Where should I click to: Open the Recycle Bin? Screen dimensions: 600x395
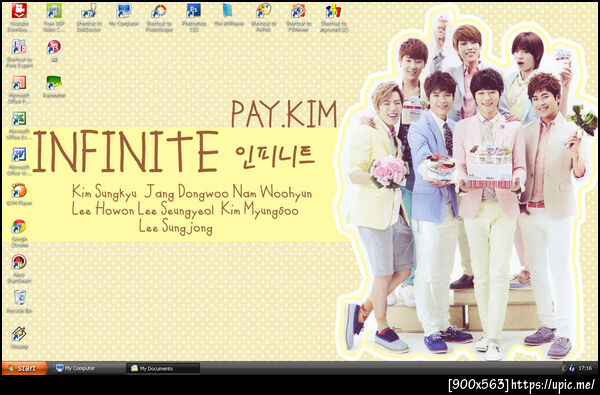click(19, 302)
